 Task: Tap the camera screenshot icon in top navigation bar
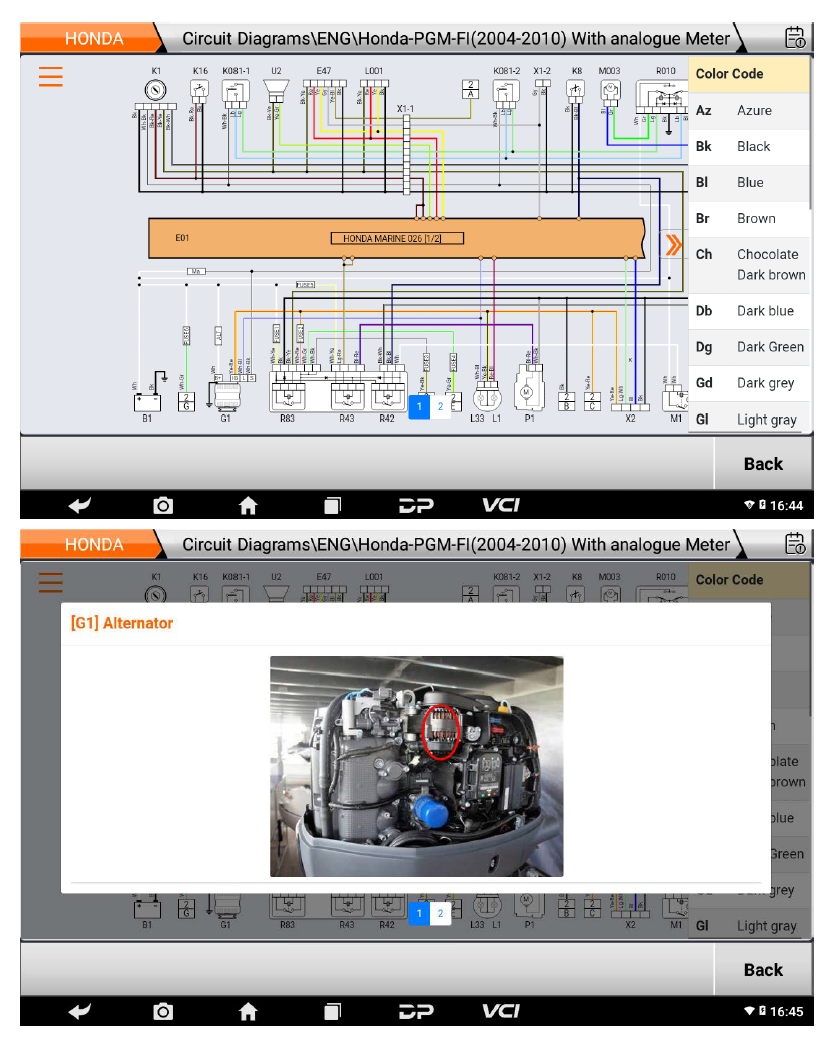pyautogui.click(x=163, y=505)
